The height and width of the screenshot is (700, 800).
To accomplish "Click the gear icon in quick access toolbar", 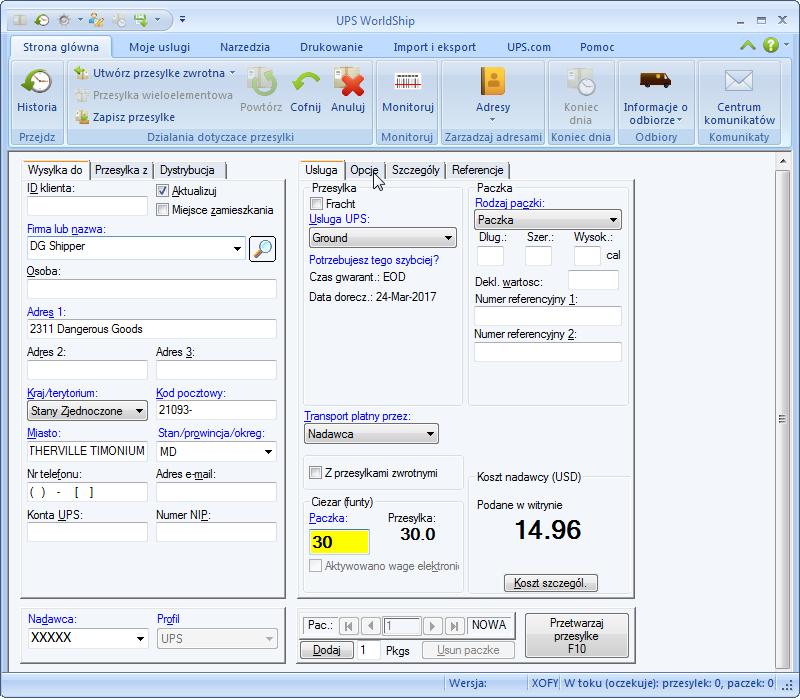I will point(64,20).
